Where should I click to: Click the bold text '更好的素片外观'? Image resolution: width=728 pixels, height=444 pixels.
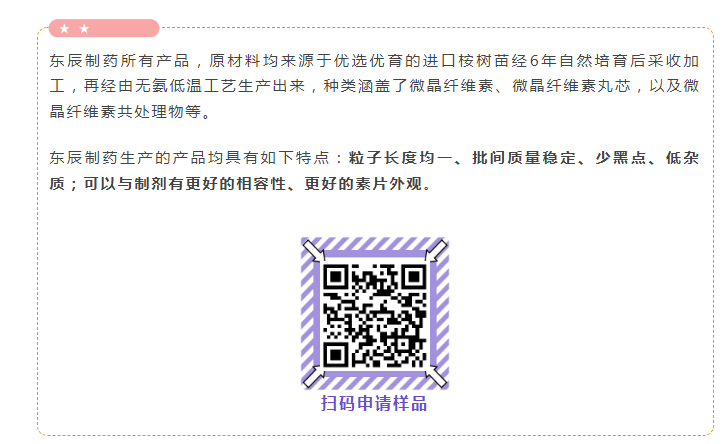pyautogui.click(x=363, y=184)
